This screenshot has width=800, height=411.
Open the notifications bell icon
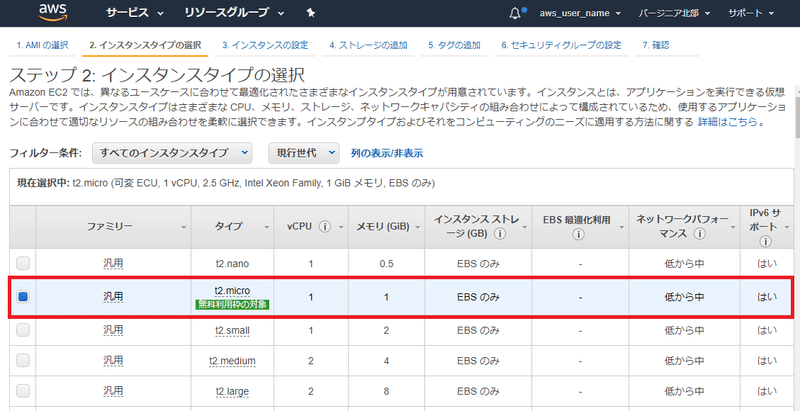(x=516, y=13)
